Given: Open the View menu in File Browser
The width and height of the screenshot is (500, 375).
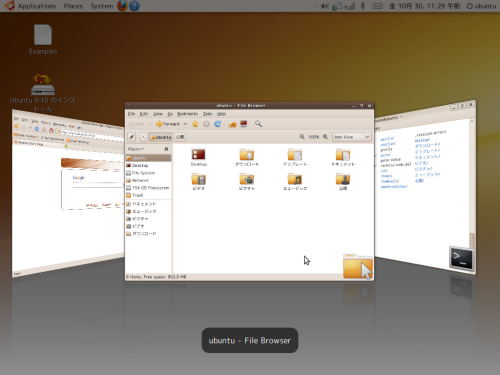Looking at the screenshot, I should pyautogui.click(x=158, y=114).
